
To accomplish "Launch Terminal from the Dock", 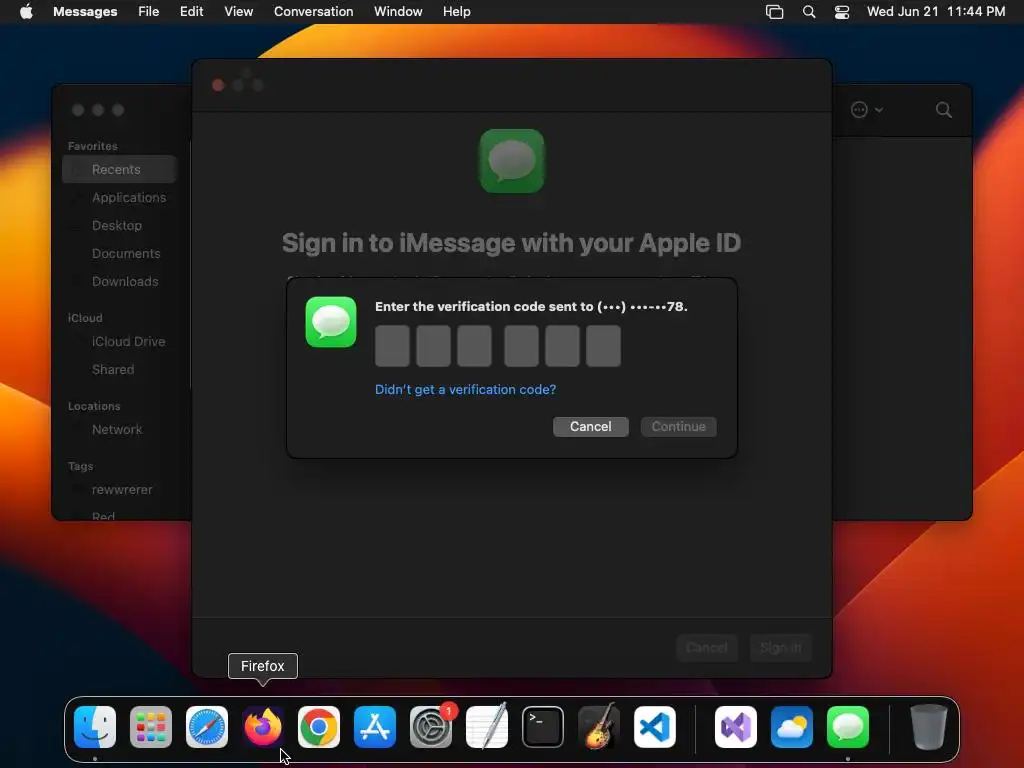I will coord(543,727).
